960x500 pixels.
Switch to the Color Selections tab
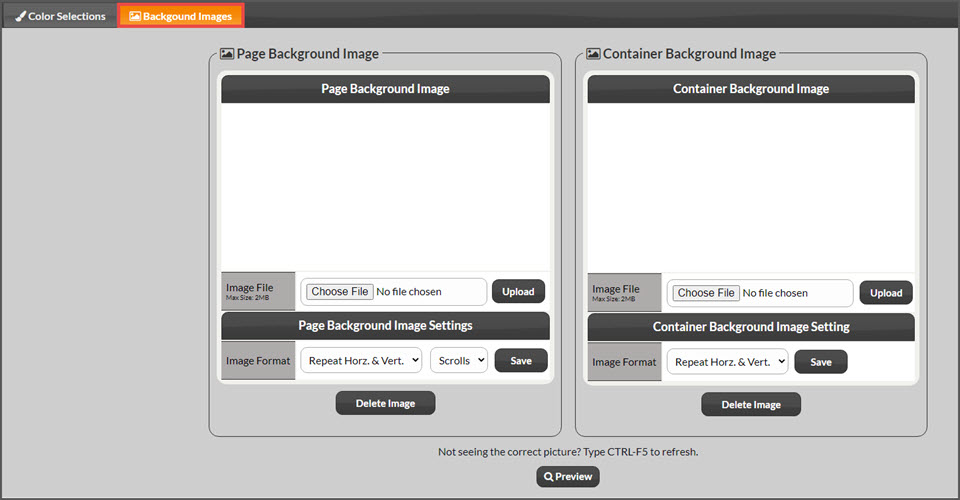click(x=61, y=16)
